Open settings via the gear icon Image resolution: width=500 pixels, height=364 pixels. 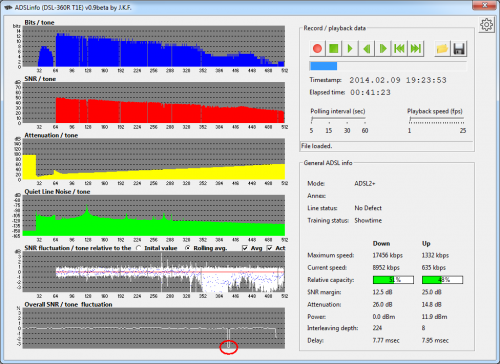(486, 25)
